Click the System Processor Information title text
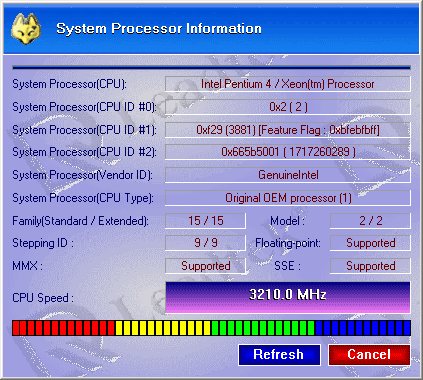This screenshot has height=380, width=423. (x=159, y=29)
